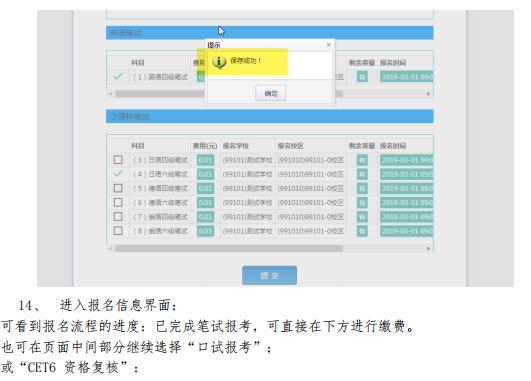Click the right scroll arrow of the upper table
531x381 pixels.
[428, 94]
